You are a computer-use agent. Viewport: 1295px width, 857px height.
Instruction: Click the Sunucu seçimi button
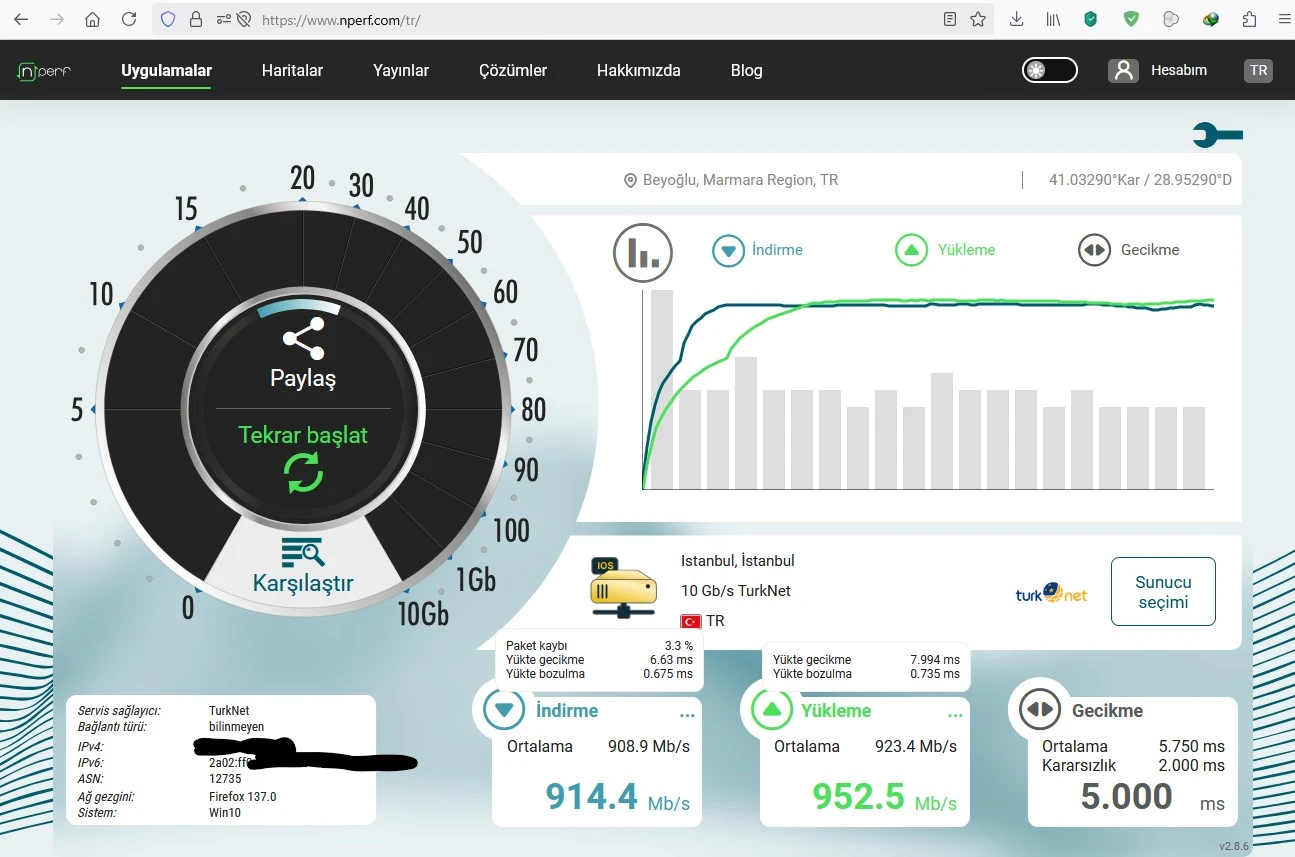[x=1163, y=592]
